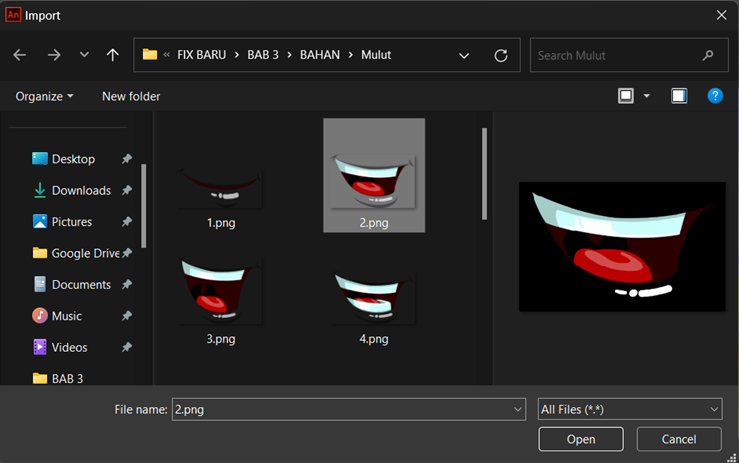Click the change view layout icon
The image size is (739, 463).
(x=625, y=96)
